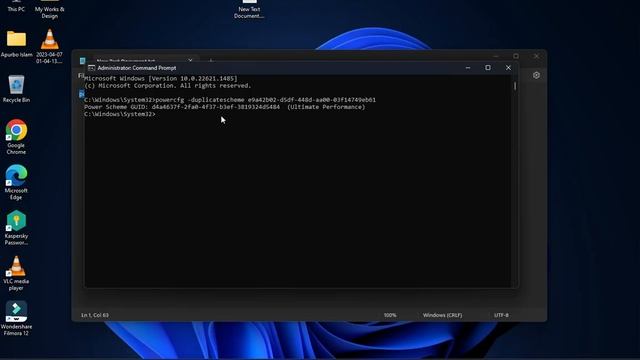The height and width of the screenshot is (360, 640).
Task: Click the 100% zoom level in Notepad
Action: pos(390,315)
